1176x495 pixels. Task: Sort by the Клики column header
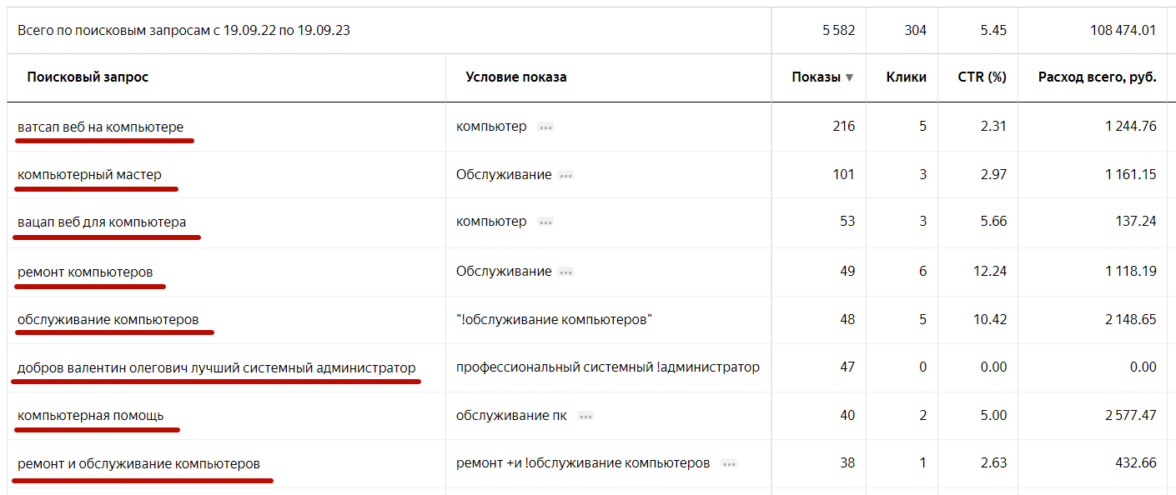906,77
